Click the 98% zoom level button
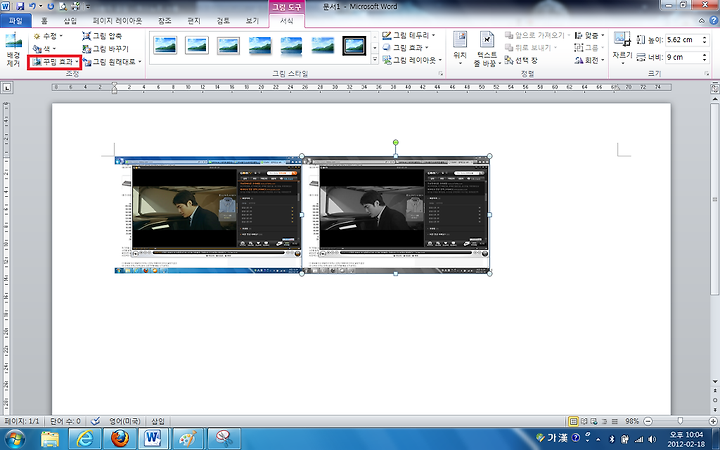Screen dimensions: 720x450 click(x=632, y=421)
